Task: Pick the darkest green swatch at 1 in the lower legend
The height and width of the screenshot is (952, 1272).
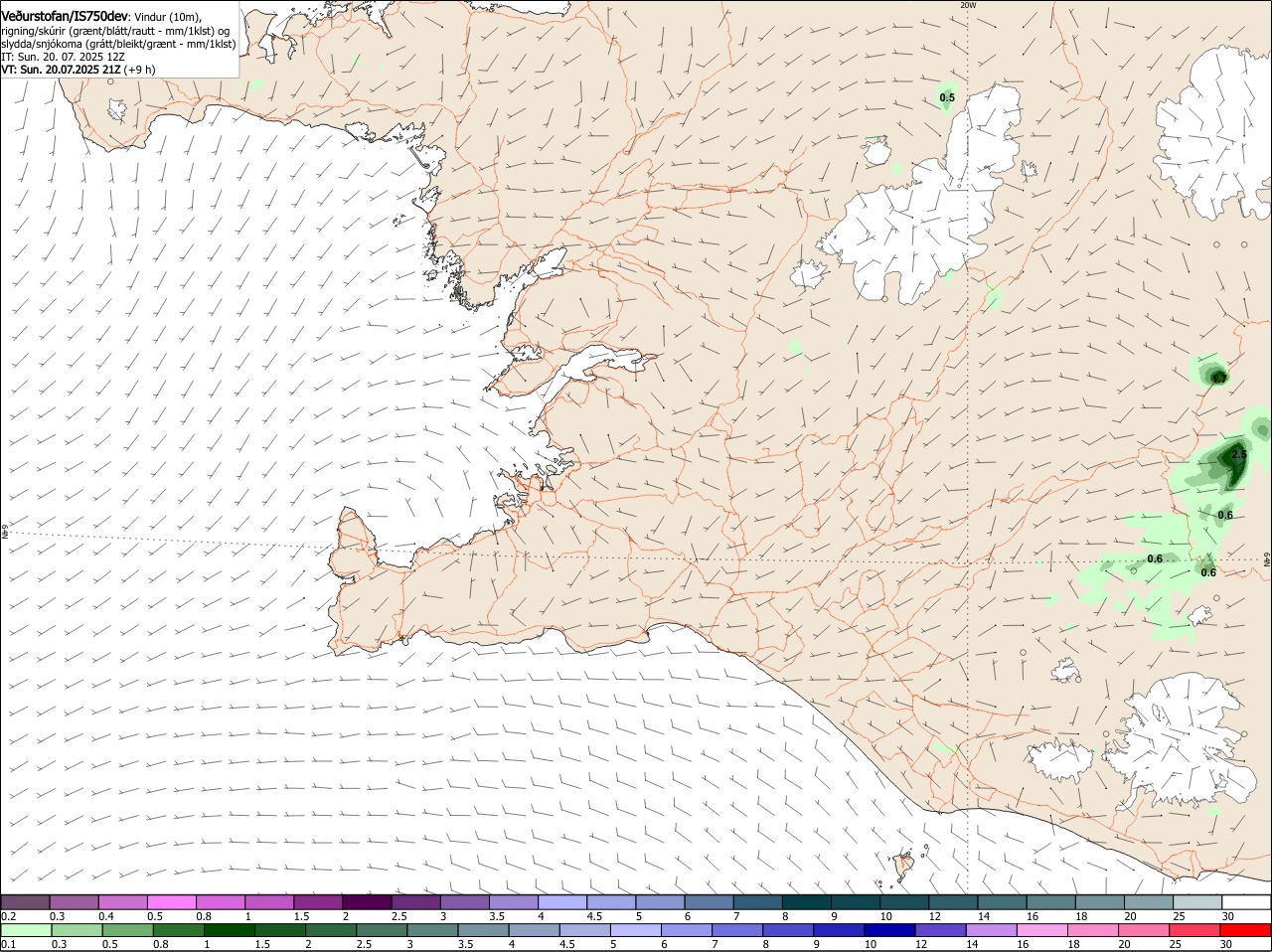Action: coord(229,930)
